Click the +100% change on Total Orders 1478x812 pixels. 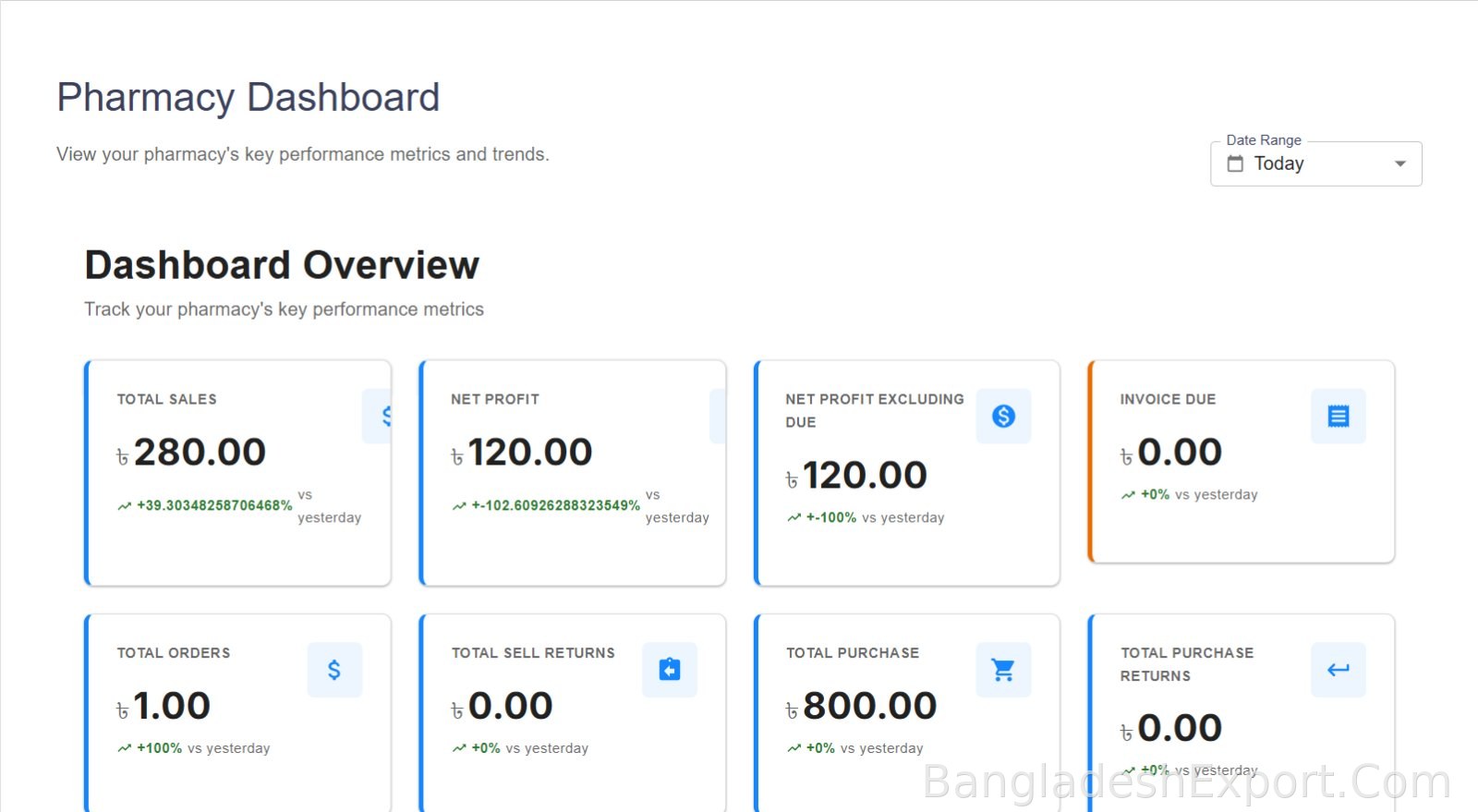click(159, 748)
